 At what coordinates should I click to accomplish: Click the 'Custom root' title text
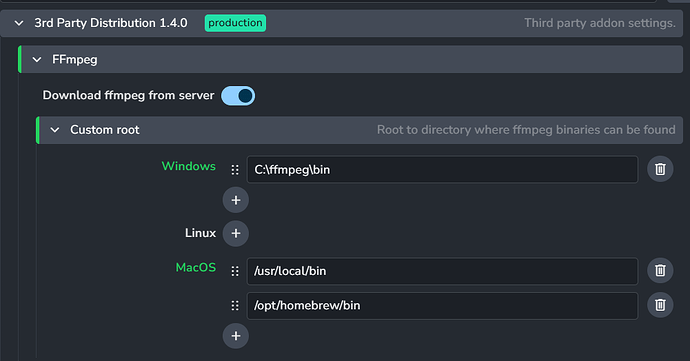coord(105,130)
